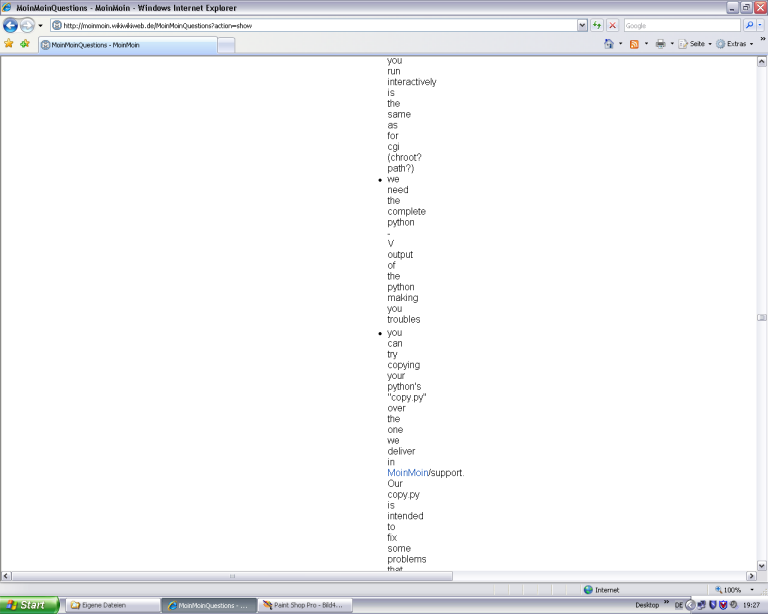Click the red antivirus shield tray icon
The height and width of the screenshot is (614, 768).
(723, 605)
